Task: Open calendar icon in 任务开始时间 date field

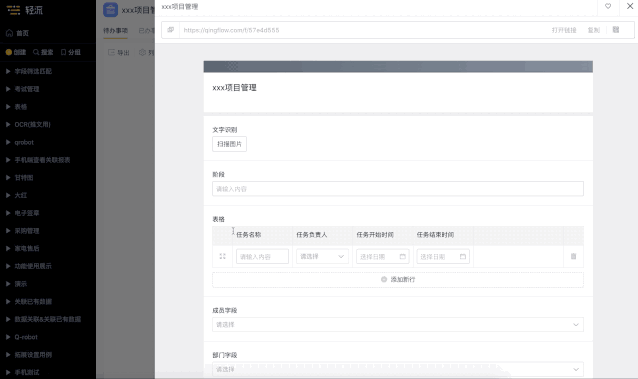Action: 402,256
